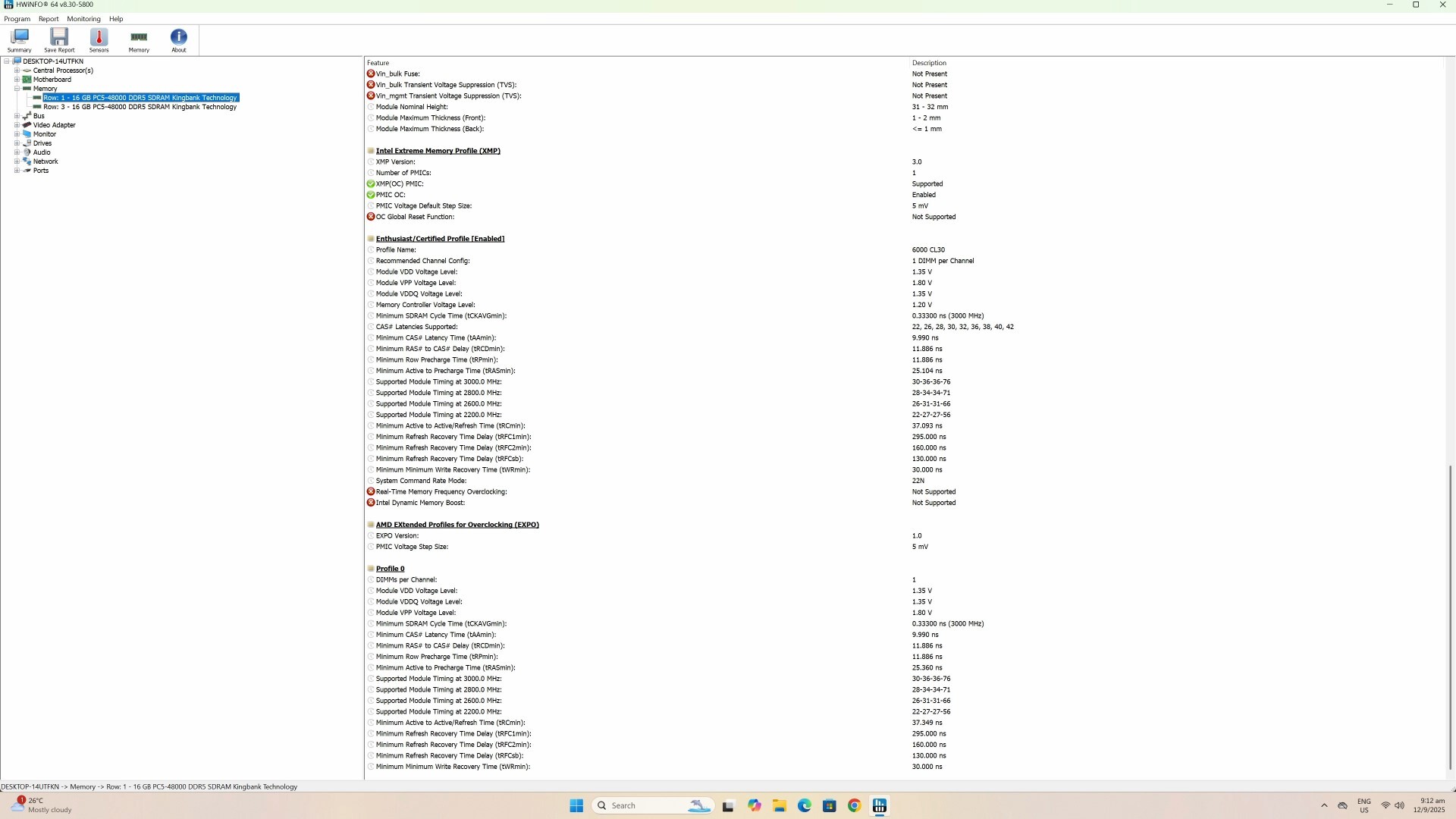Click the Save Report disk icon
The image size is (1456, 819).
coord(59,40)
